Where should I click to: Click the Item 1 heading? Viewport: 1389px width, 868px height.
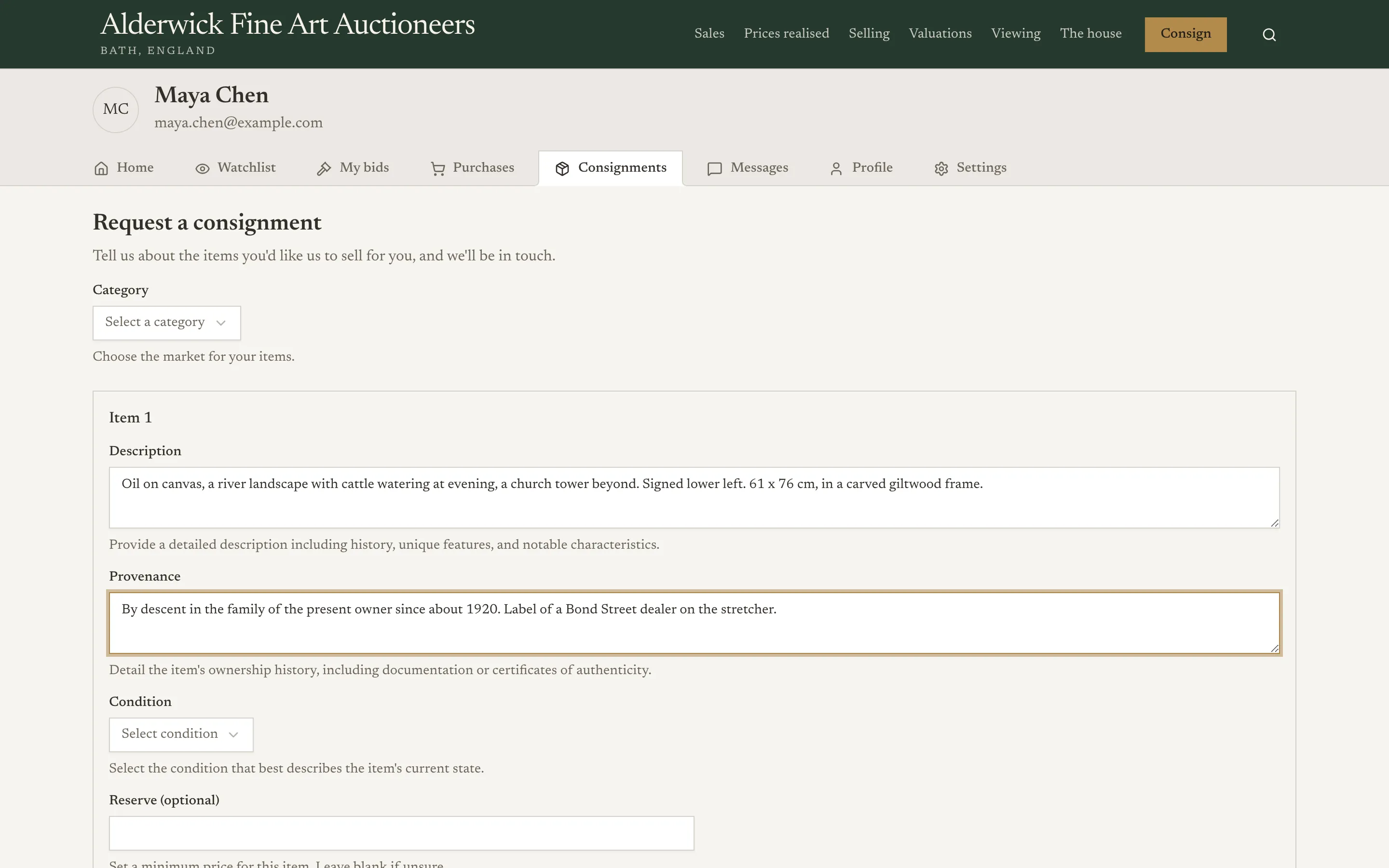(130, 417)
